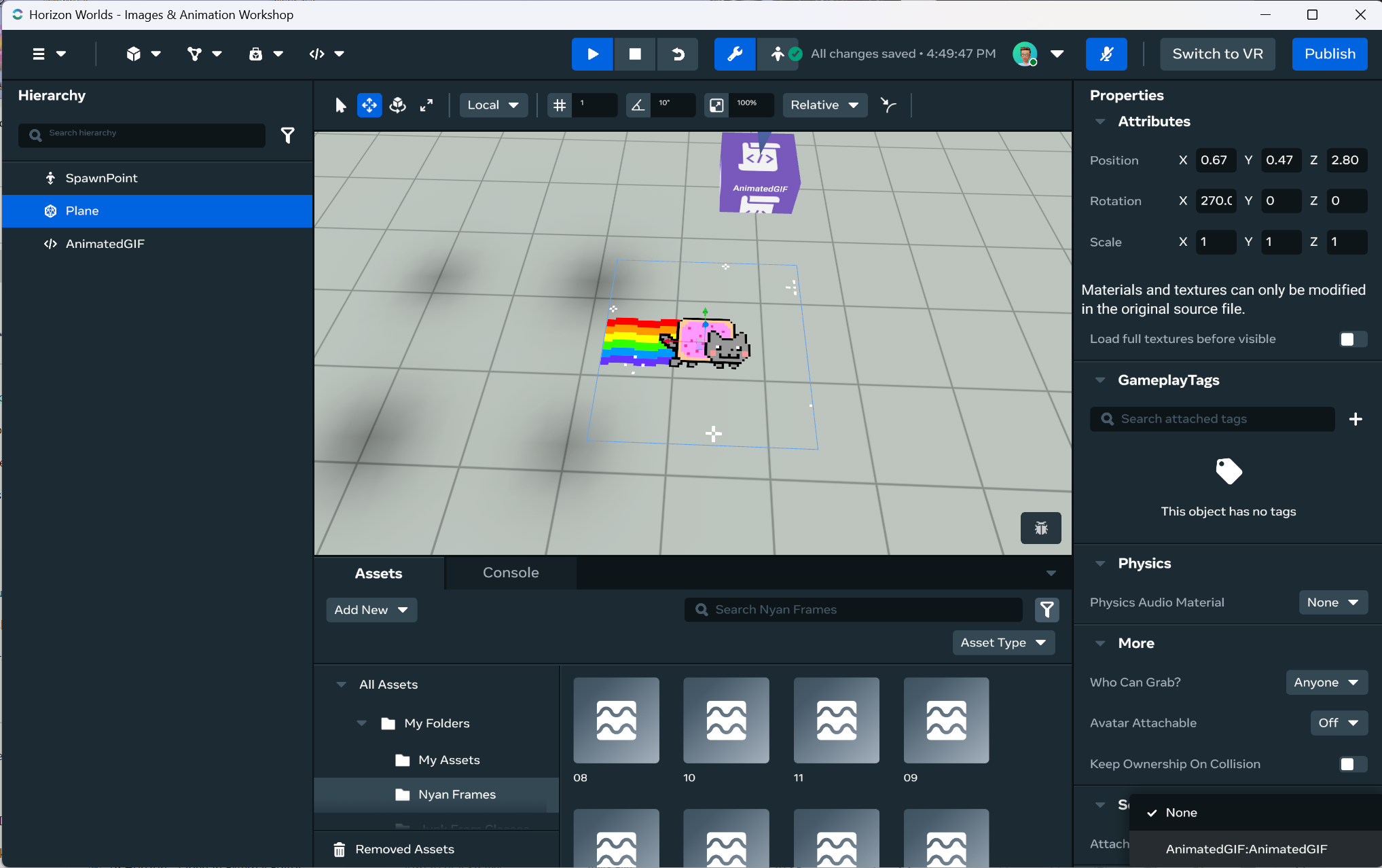Choose AnimatedGIF:AnimatedGIF script option
This screenshot has height=868, width=1382.
pos(1255,849)
